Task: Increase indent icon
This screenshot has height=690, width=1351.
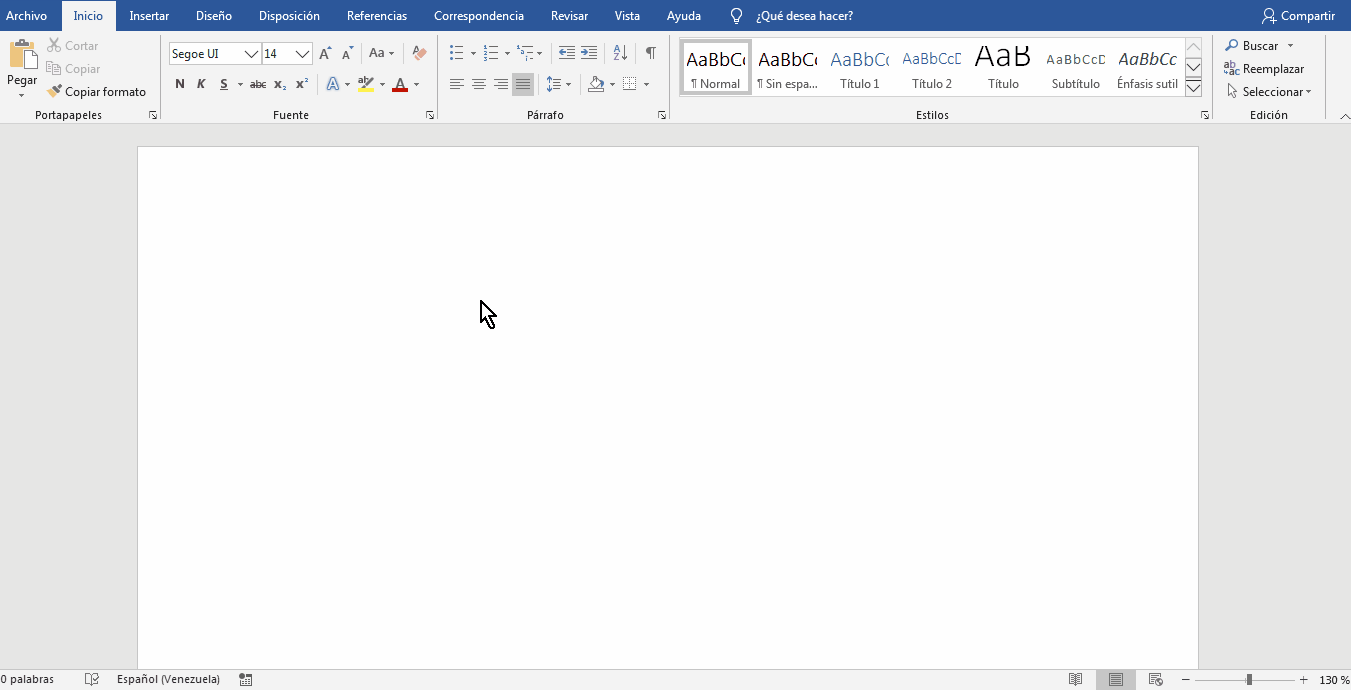Action: (589, 53)
